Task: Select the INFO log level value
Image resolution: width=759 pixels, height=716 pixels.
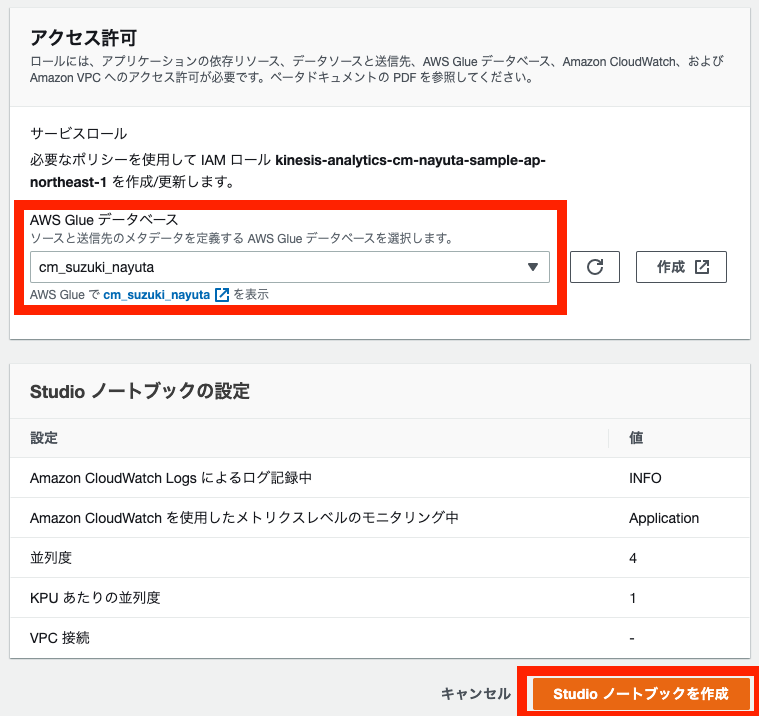Action: [645, 478]
